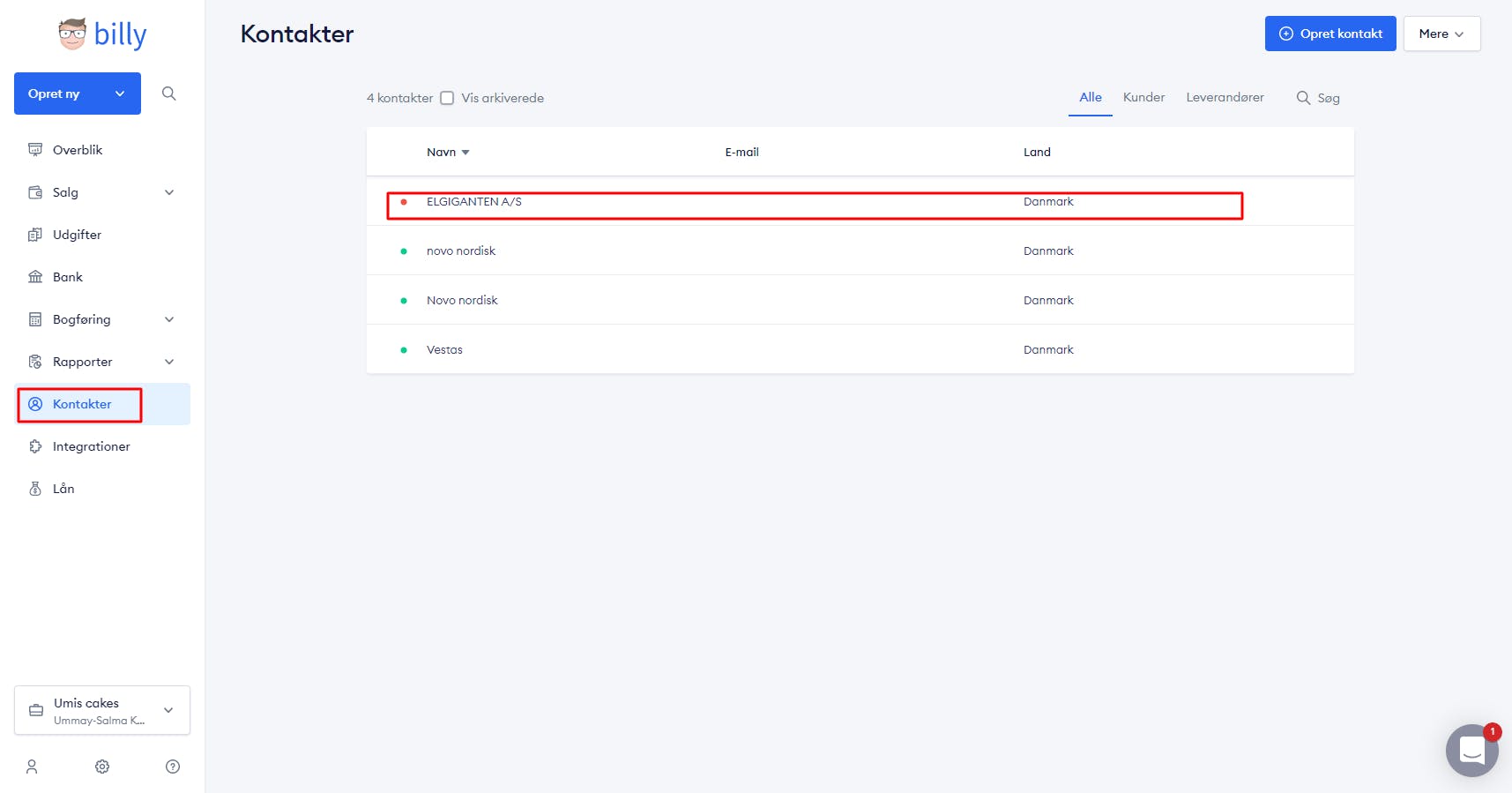Screen dimensions: 1512x793
Task: Go to Integrationer in sidebar
Action: pos(102,446)
